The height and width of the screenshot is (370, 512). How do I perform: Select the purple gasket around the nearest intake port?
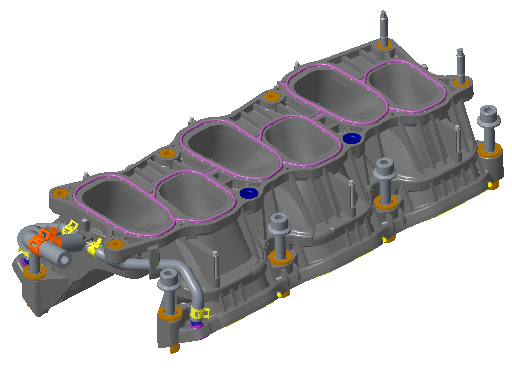pos(123,206)
